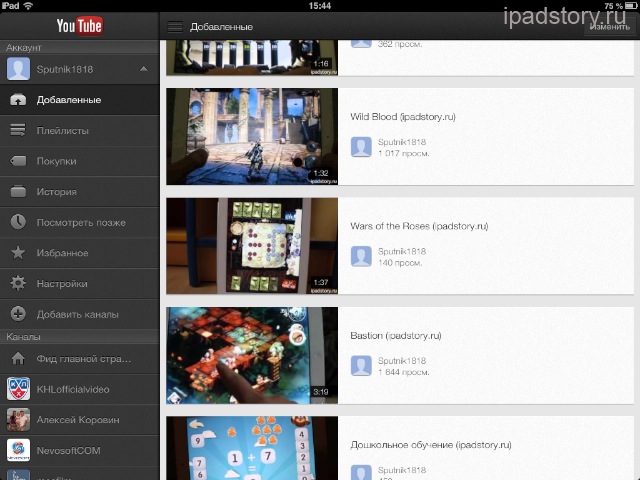Click the Избранное star icon
Screen dimensions: 640x480
[18, 253]
